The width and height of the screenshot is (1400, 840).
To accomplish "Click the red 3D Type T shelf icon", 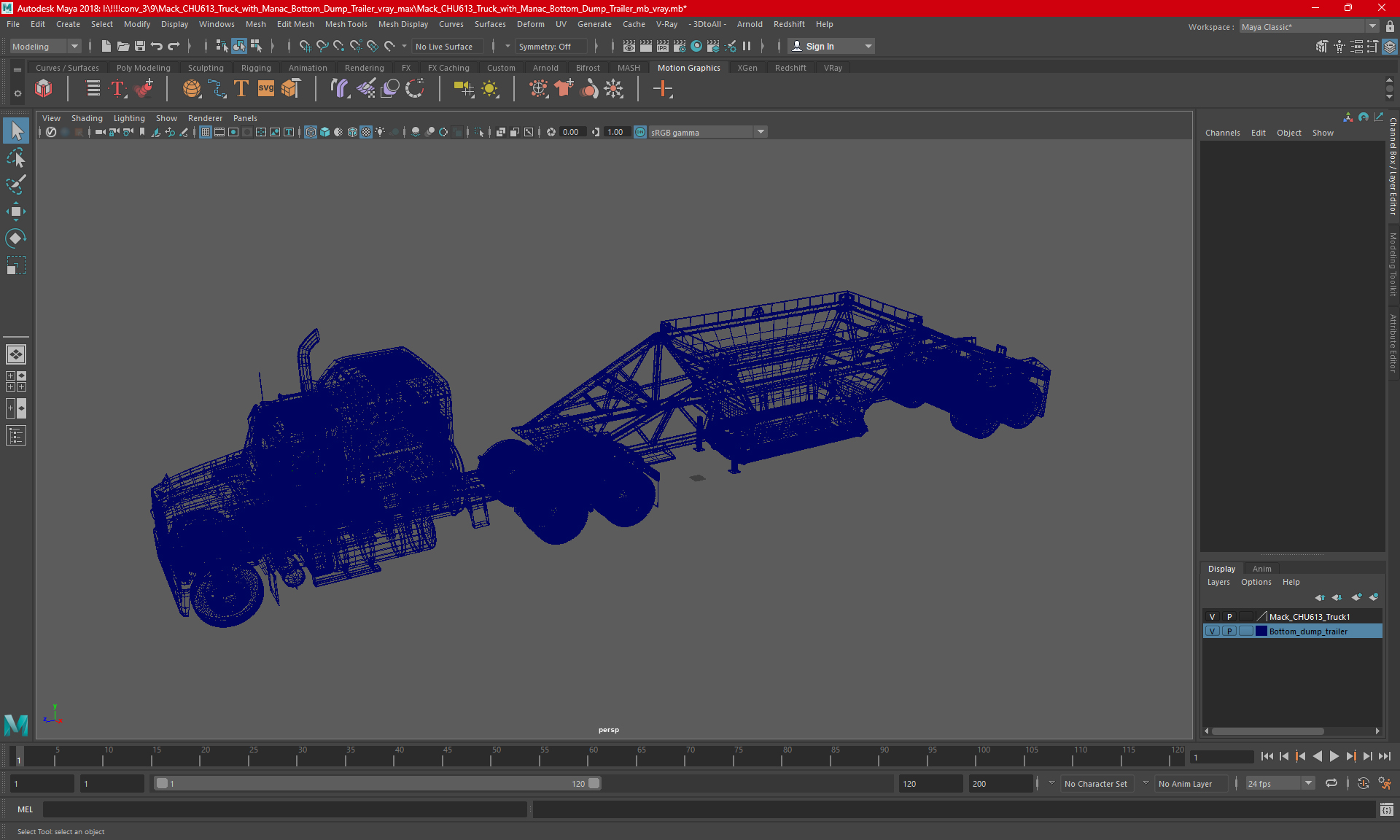I will [118, 89].
